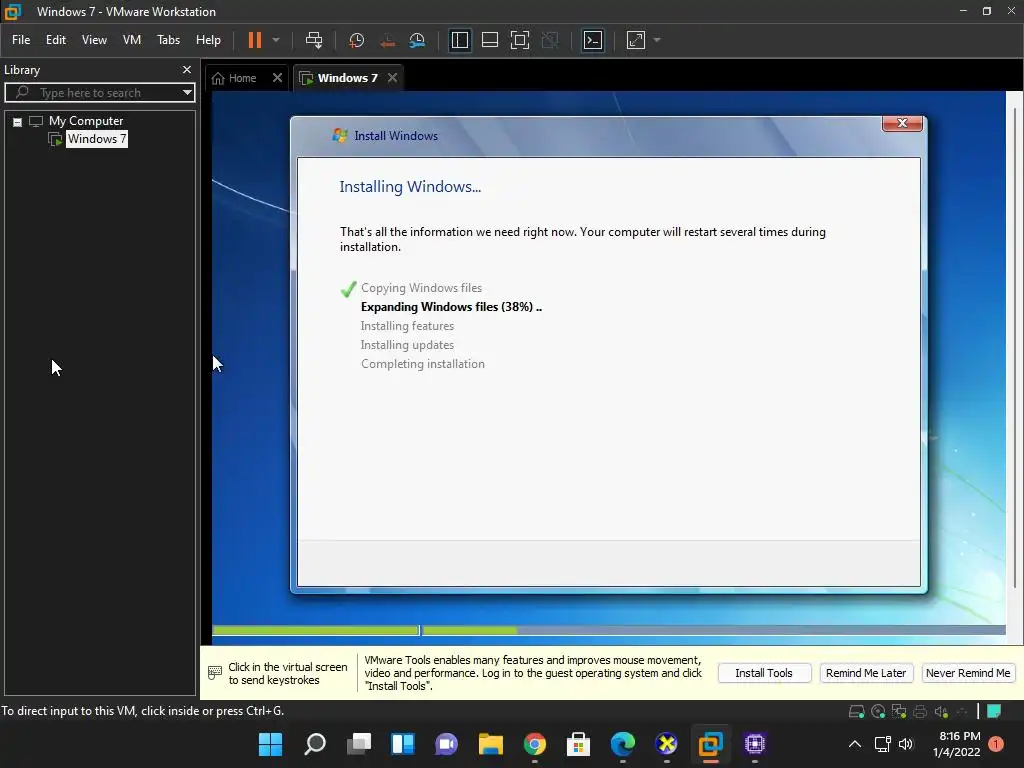Show hidden system tray icons

point(854,744)
